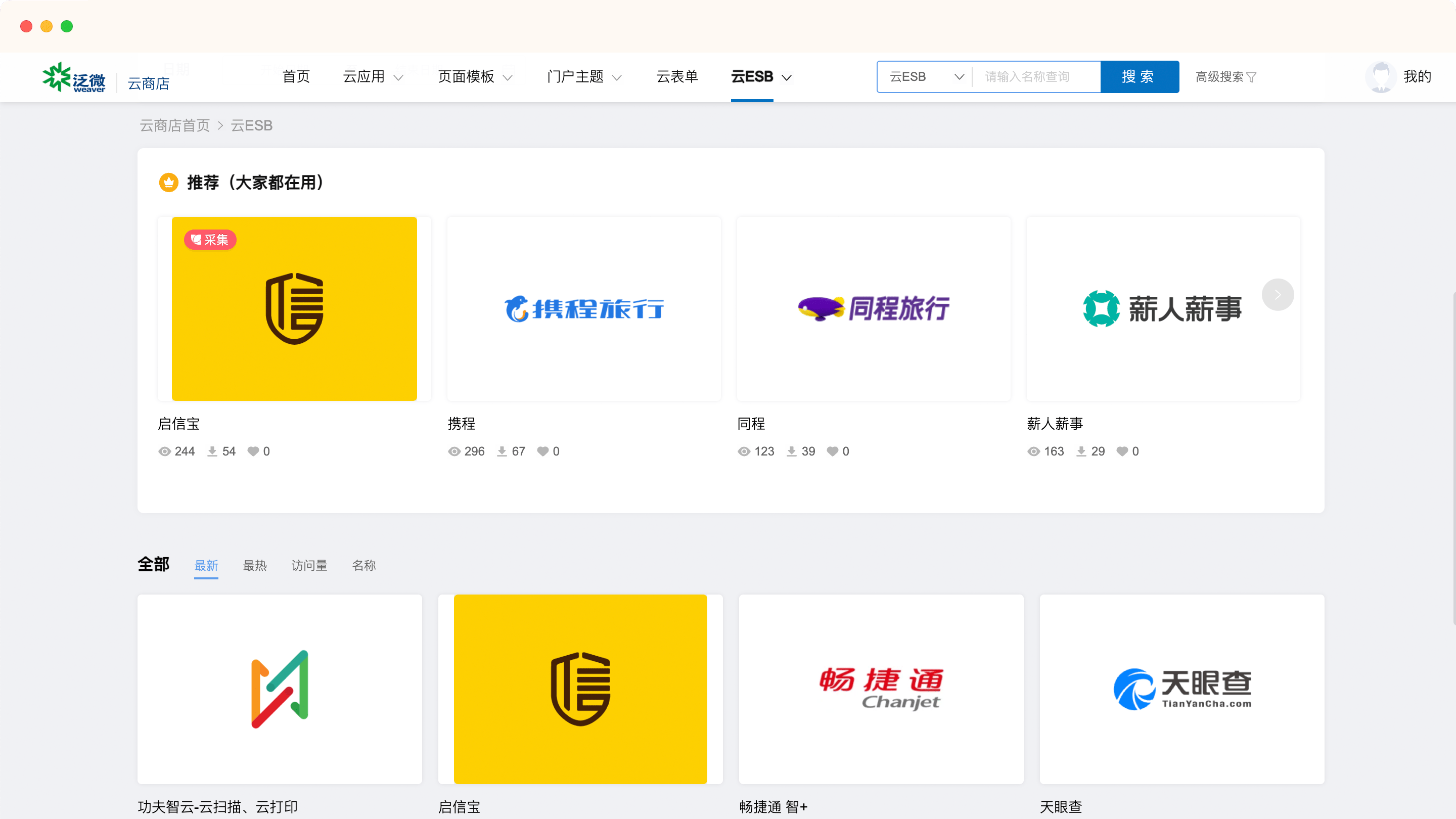
Task: Open the 功夫智云-云扫描、云打印 title
Action: [217, 806]
